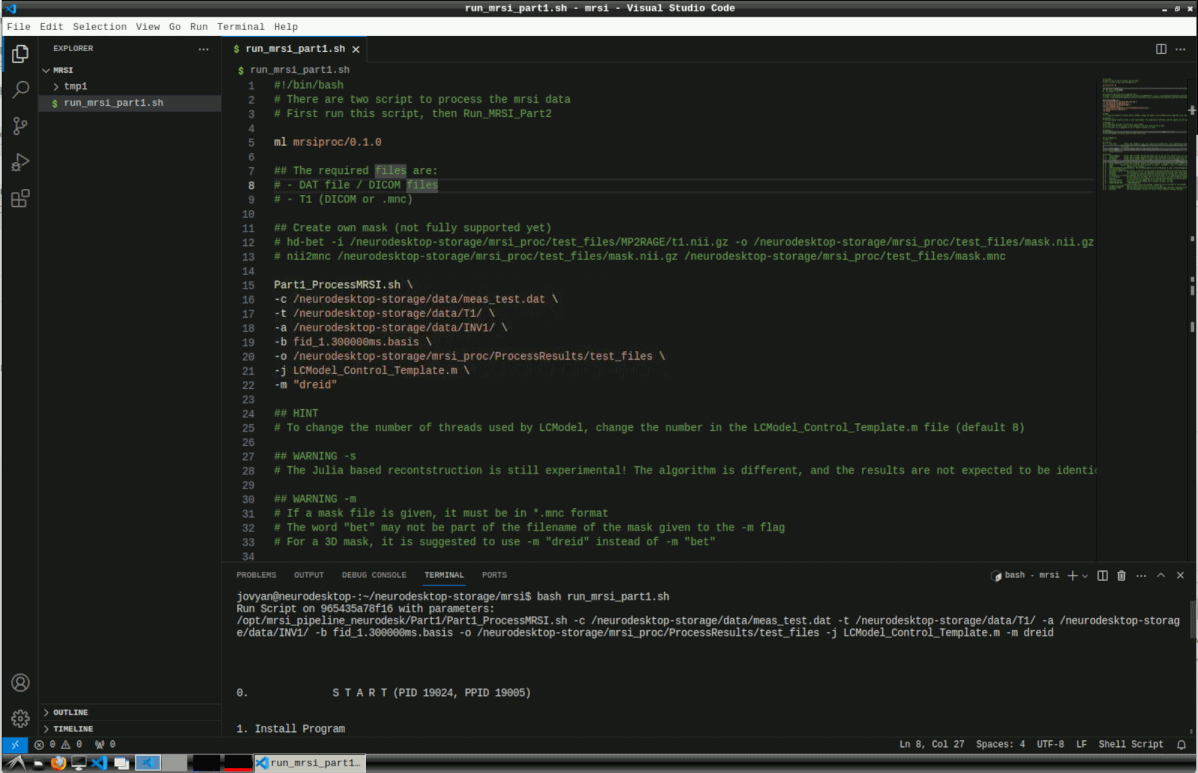The image size is (1198, 773).
Task: Open the Extensions view
Action: click(19, 198)
